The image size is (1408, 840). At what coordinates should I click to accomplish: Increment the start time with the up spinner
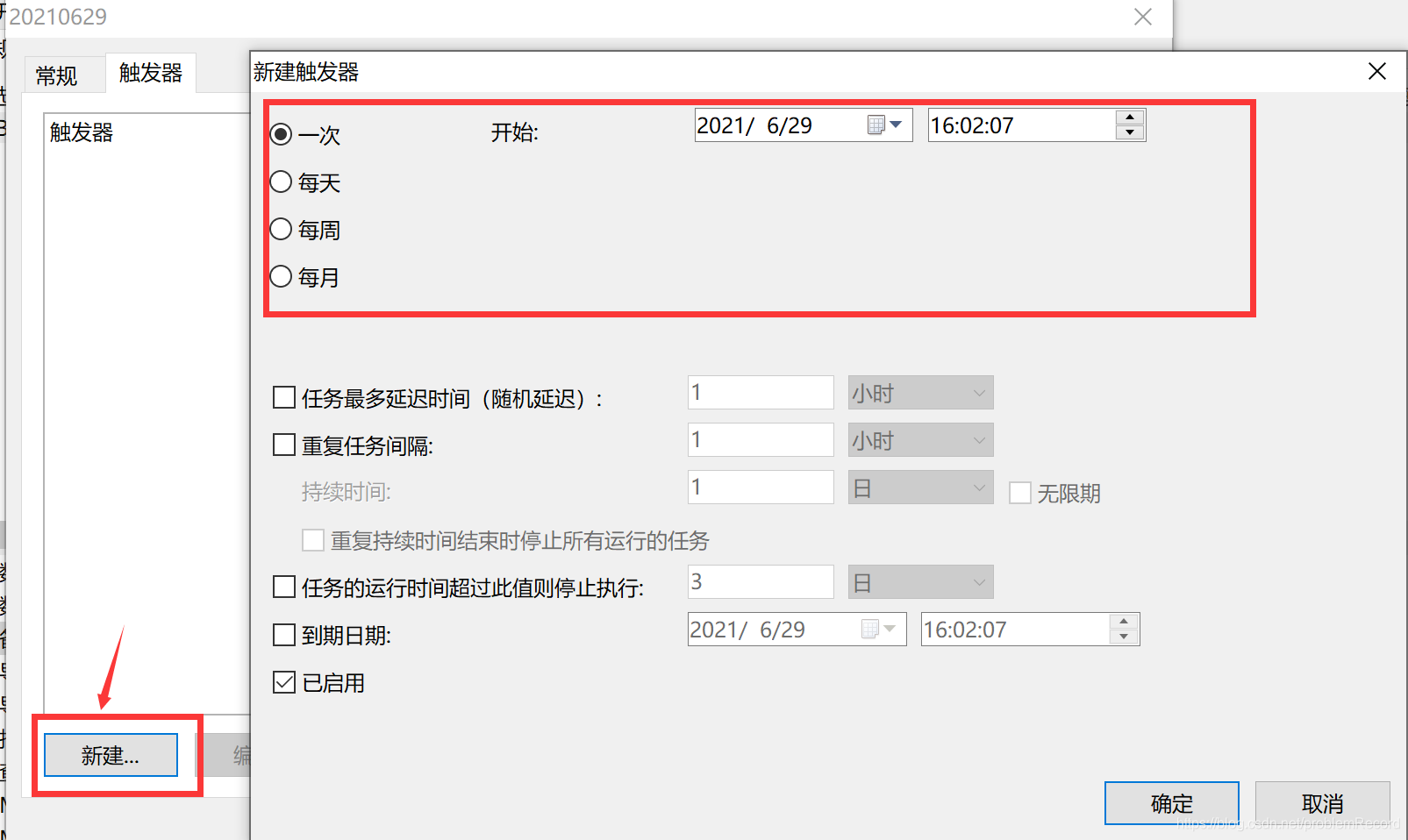coord(1130,117)
